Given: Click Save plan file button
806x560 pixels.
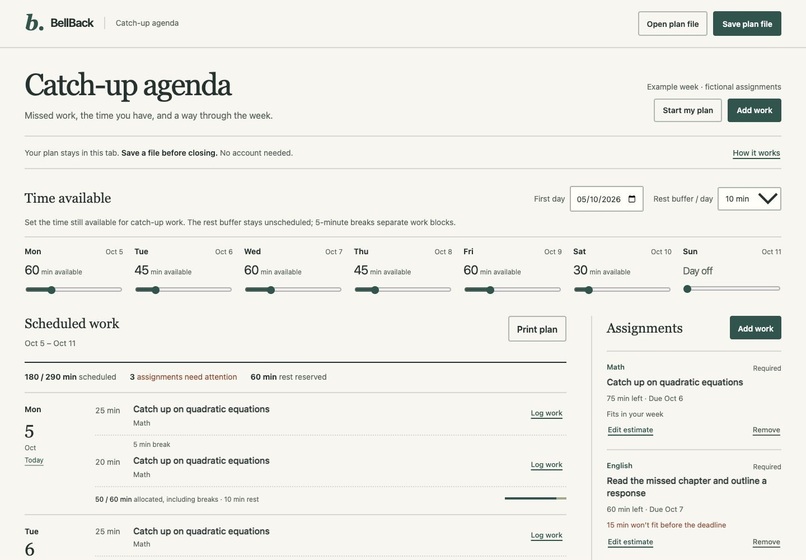Looking at the screenshot, I should 747,24.
